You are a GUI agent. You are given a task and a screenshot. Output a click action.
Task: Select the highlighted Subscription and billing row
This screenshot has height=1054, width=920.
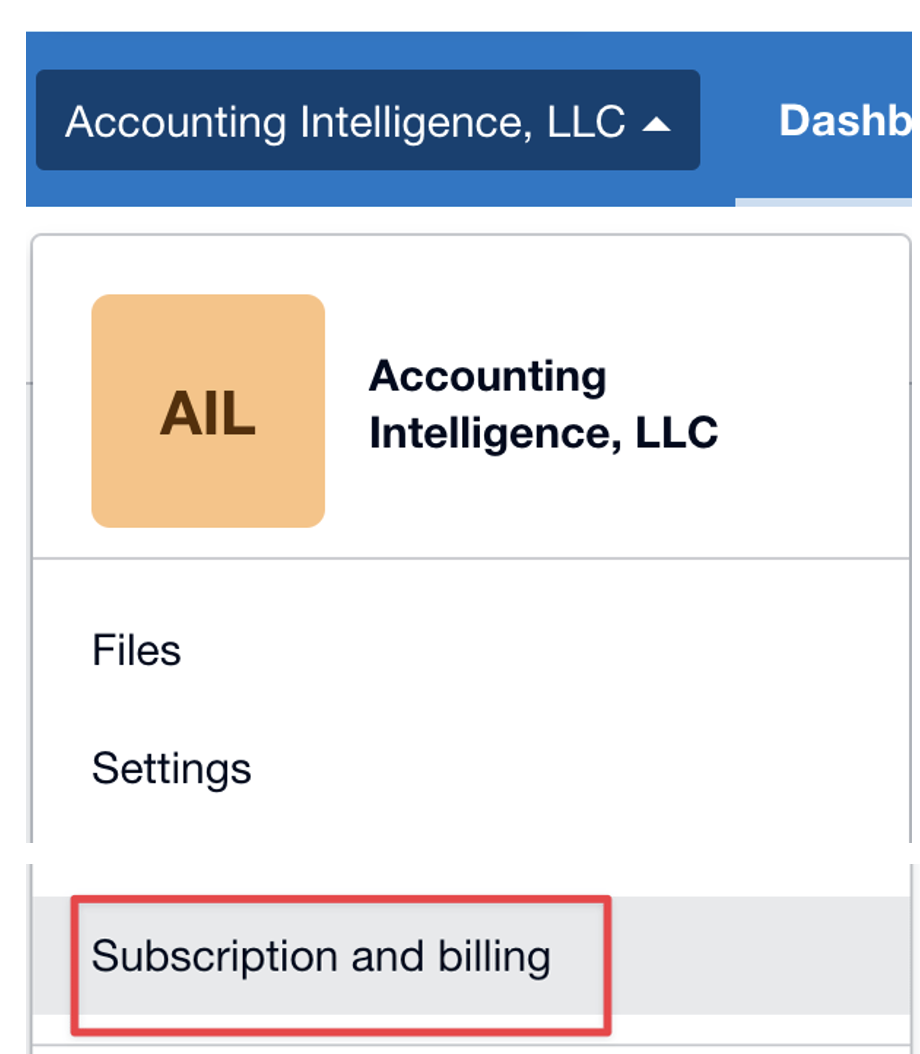471,955
